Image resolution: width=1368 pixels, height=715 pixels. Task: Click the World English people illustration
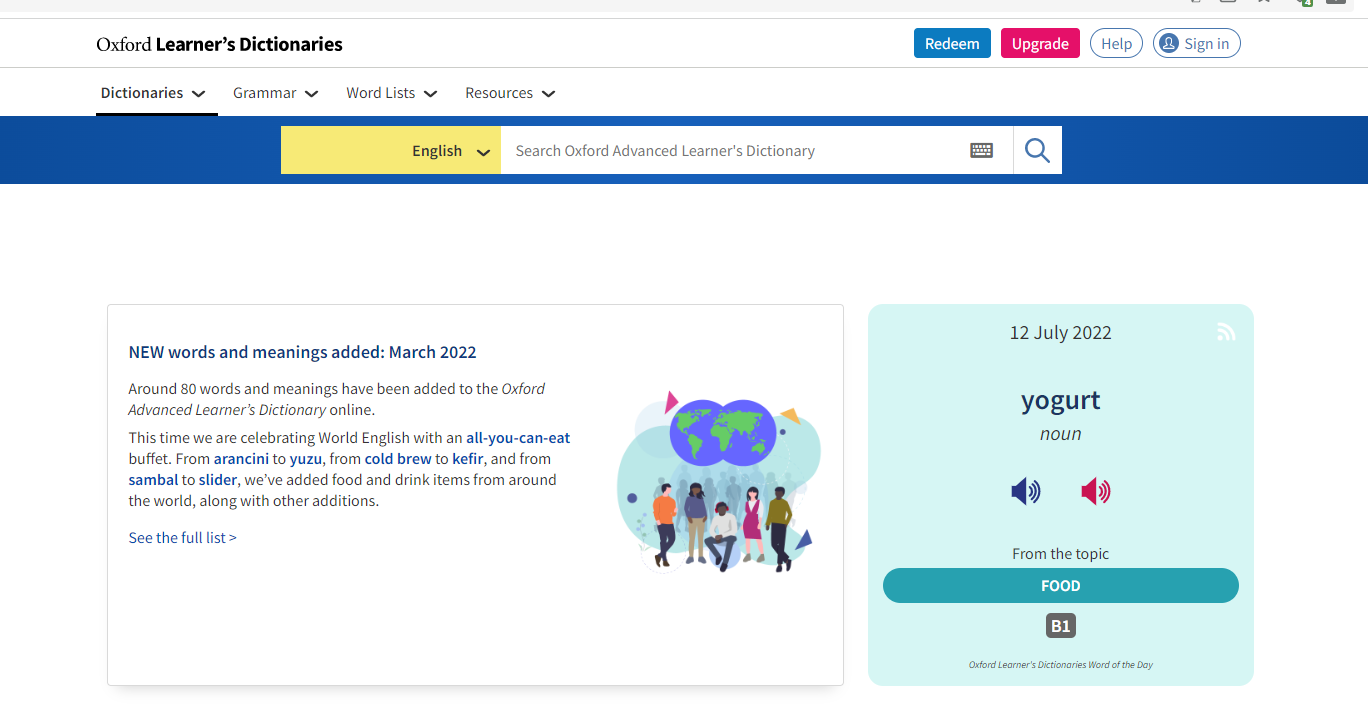click(x=718, y=481)
